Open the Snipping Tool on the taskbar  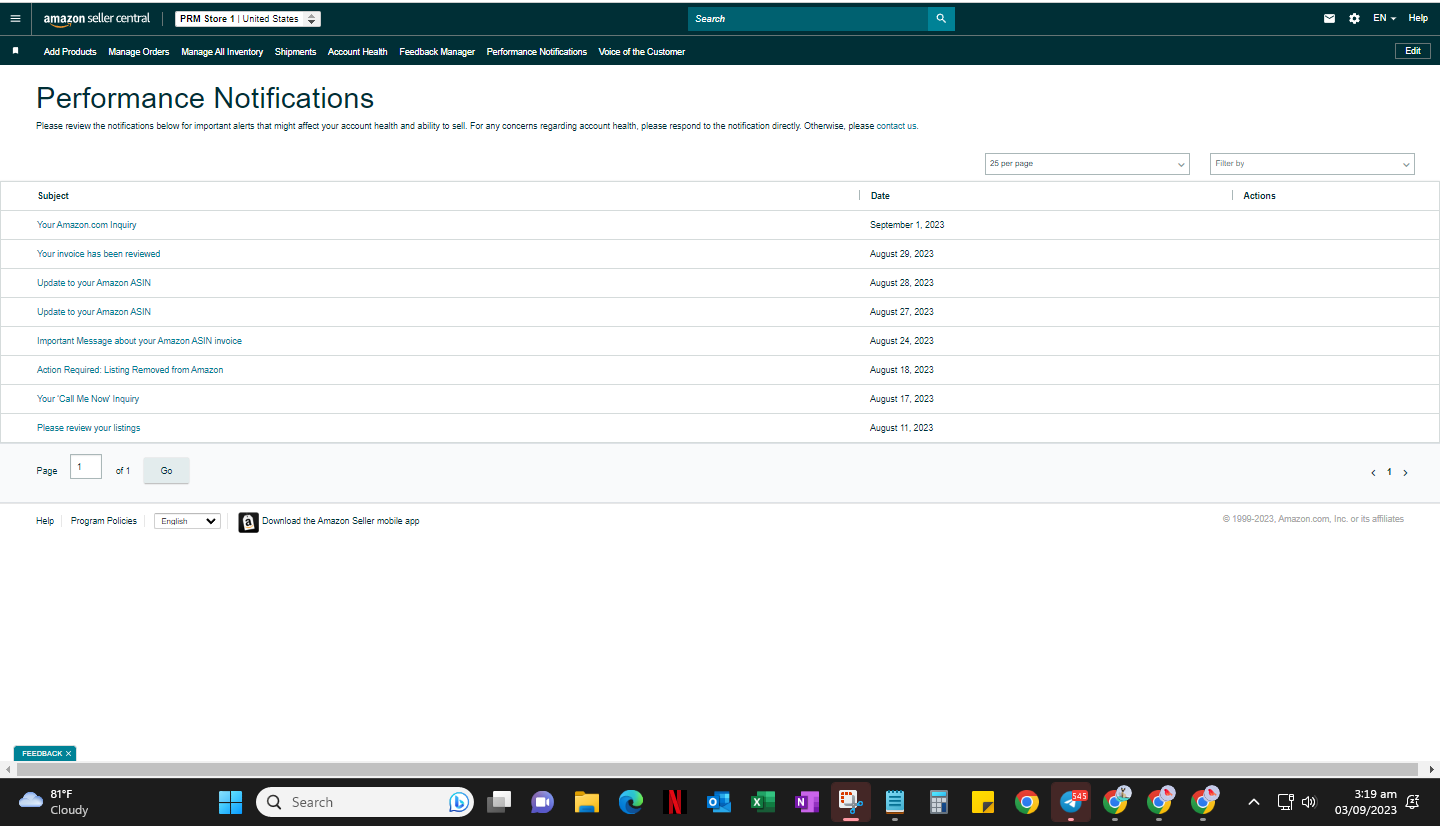pos(851,802)
